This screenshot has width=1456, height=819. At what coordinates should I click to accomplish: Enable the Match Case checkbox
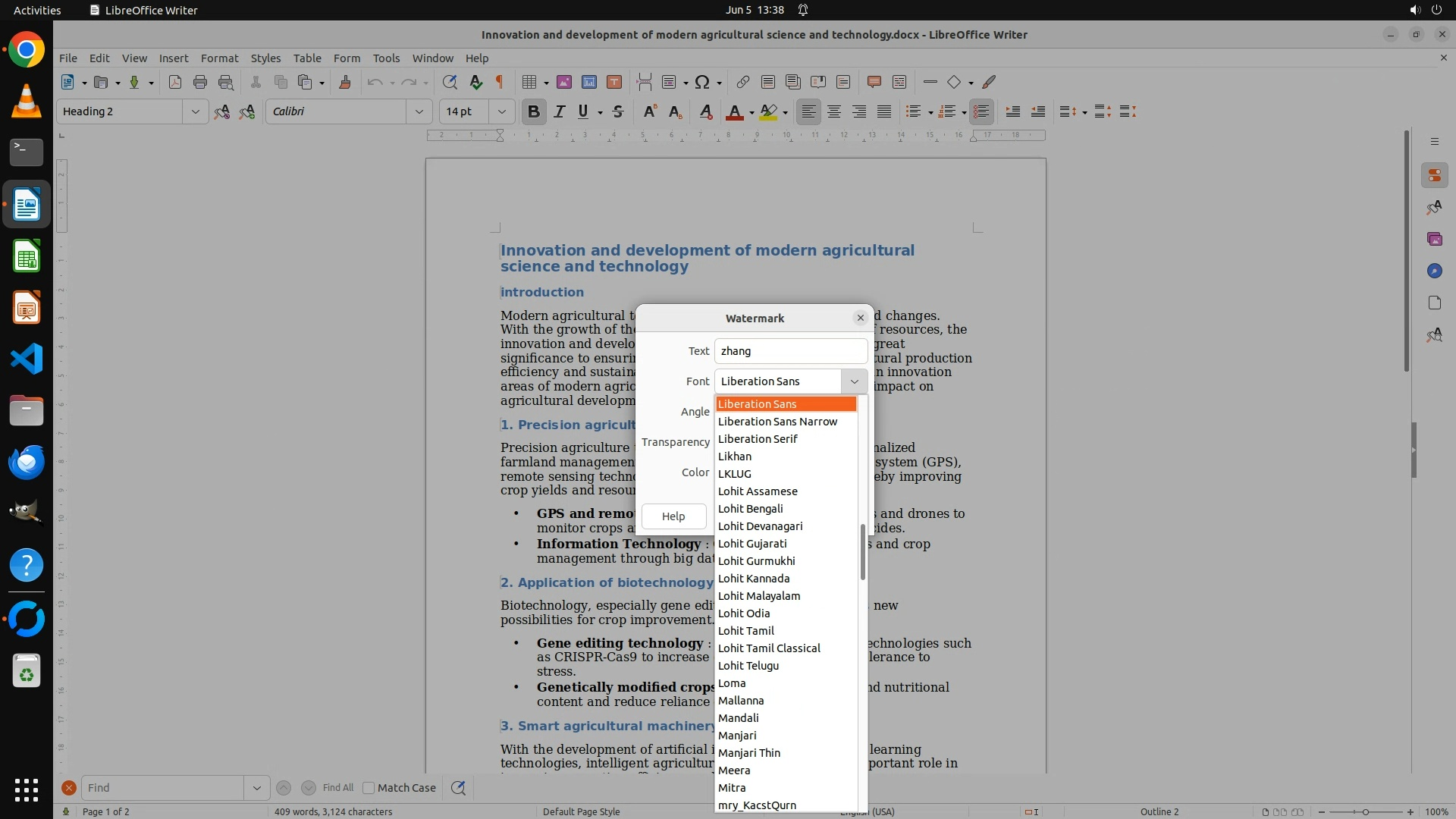[369, 788]
